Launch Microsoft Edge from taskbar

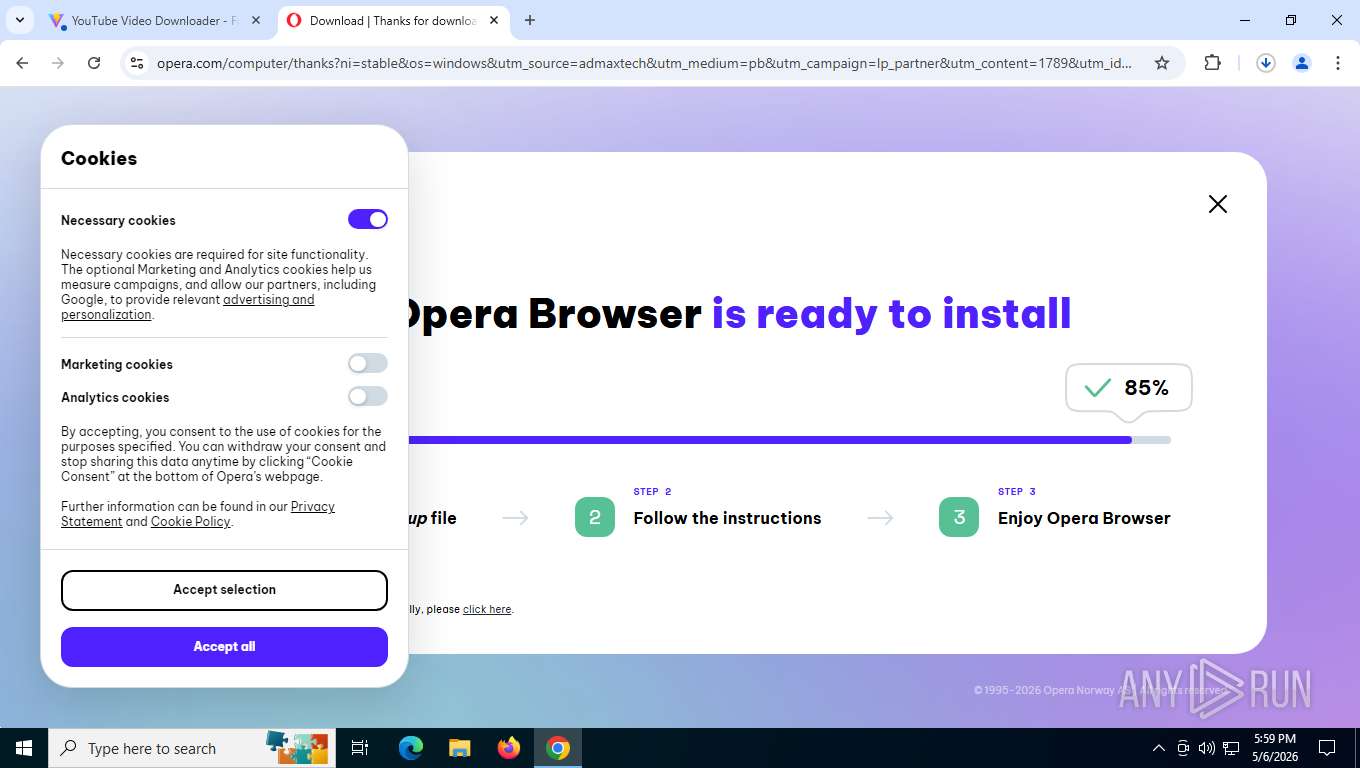(x=411, y=748)
